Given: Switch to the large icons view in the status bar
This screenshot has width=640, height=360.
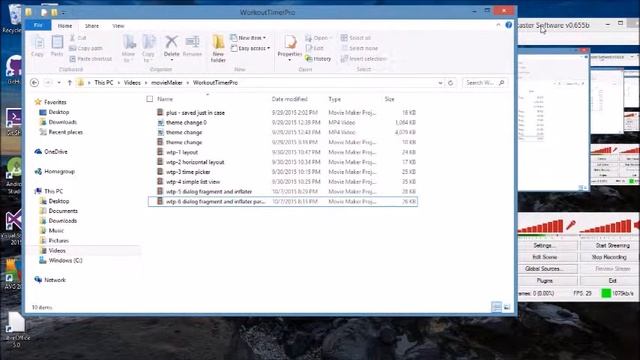Looking at the screenshot, I should [x=507, y=307].
